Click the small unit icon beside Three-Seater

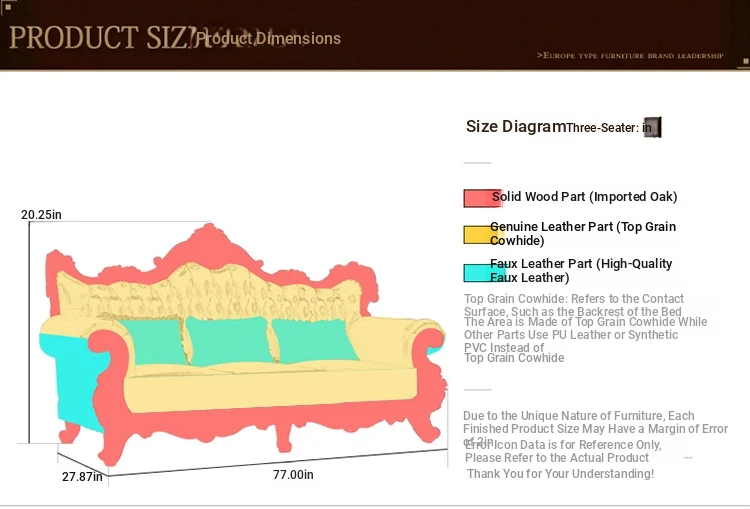(651, 127)
